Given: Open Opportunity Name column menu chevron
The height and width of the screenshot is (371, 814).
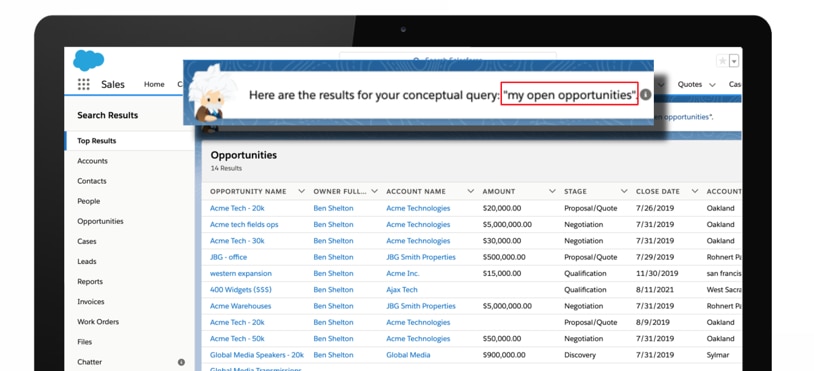Looking at the screenshot, I should pos(301,191).
